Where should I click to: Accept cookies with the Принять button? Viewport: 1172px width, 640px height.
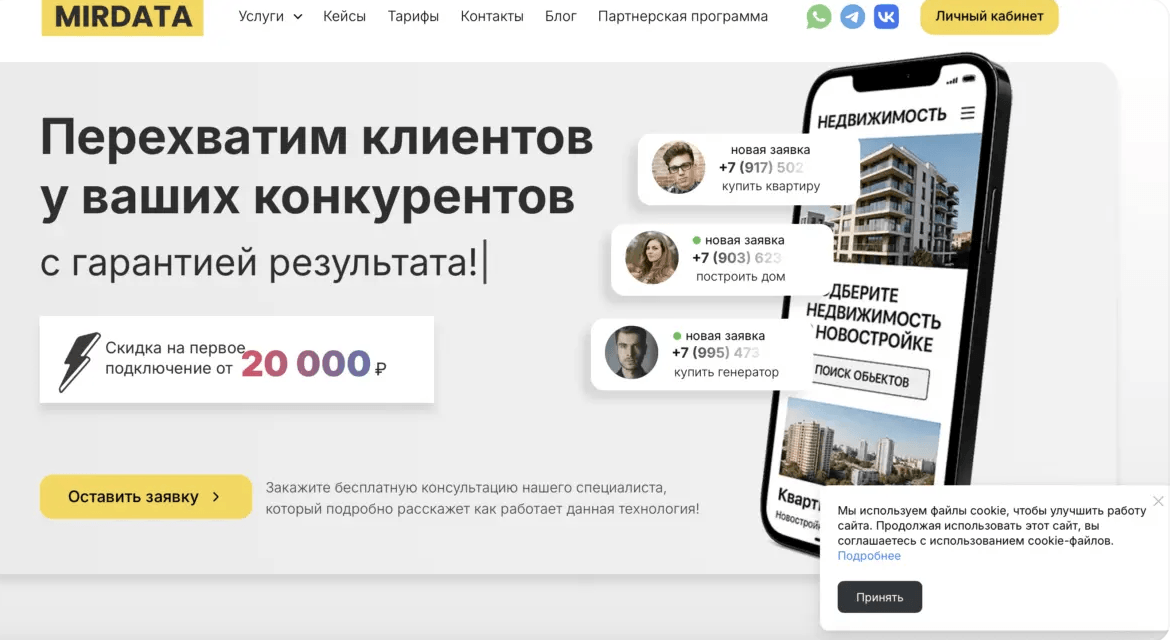pyautogui.click(x=880, y=597)
